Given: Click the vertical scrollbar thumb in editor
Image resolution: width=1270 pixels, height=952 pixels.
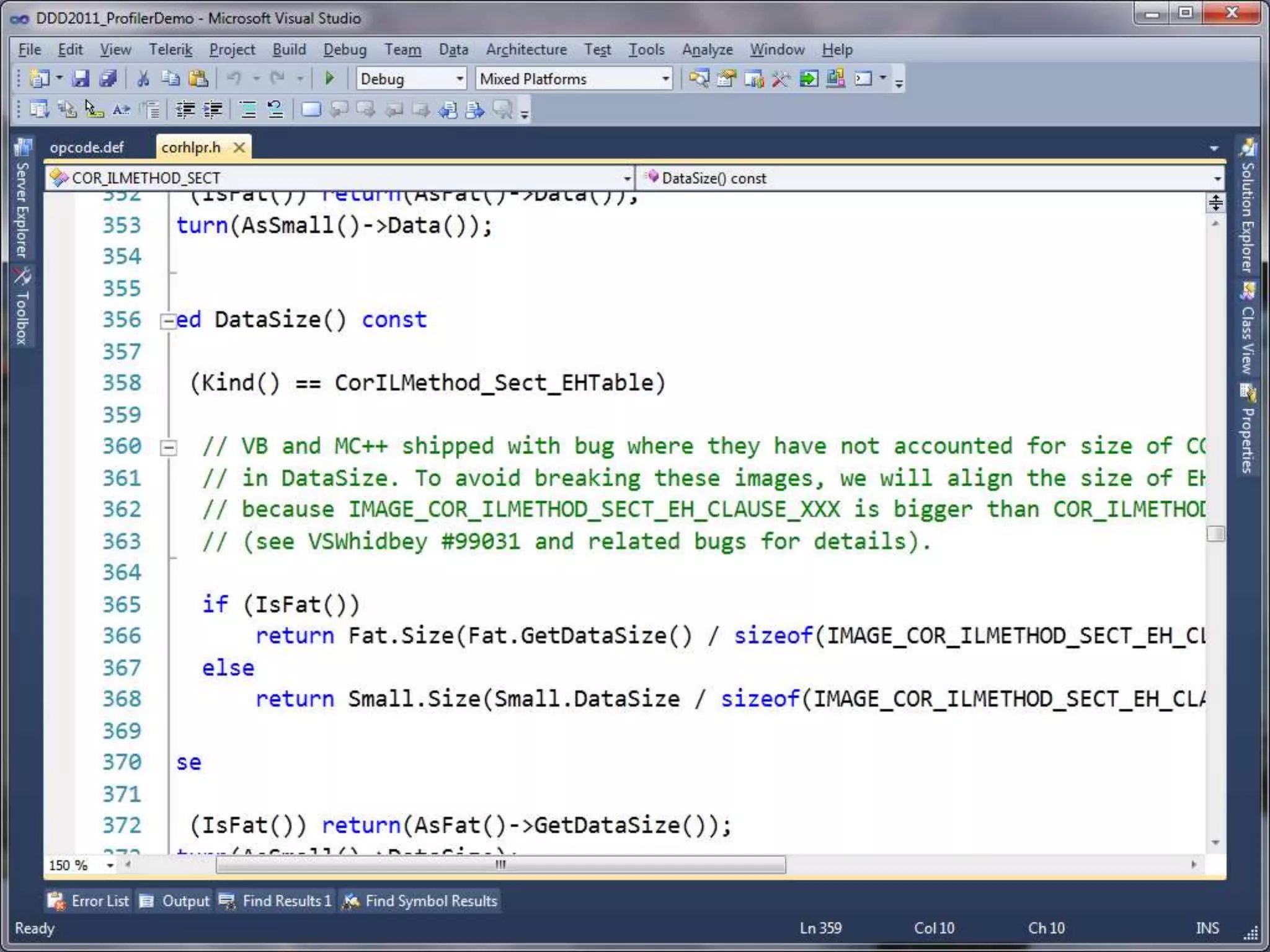Looking at the screenshot, I should pyautogui.click(x=1215, y=534).
